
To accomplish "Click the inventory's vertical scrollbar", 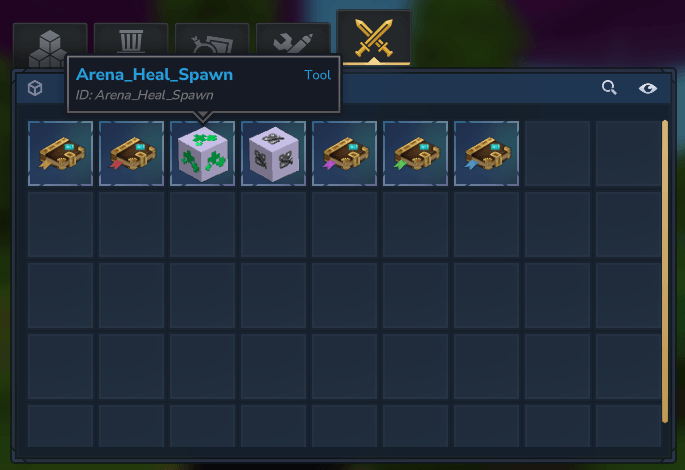I will coord(665,271).
